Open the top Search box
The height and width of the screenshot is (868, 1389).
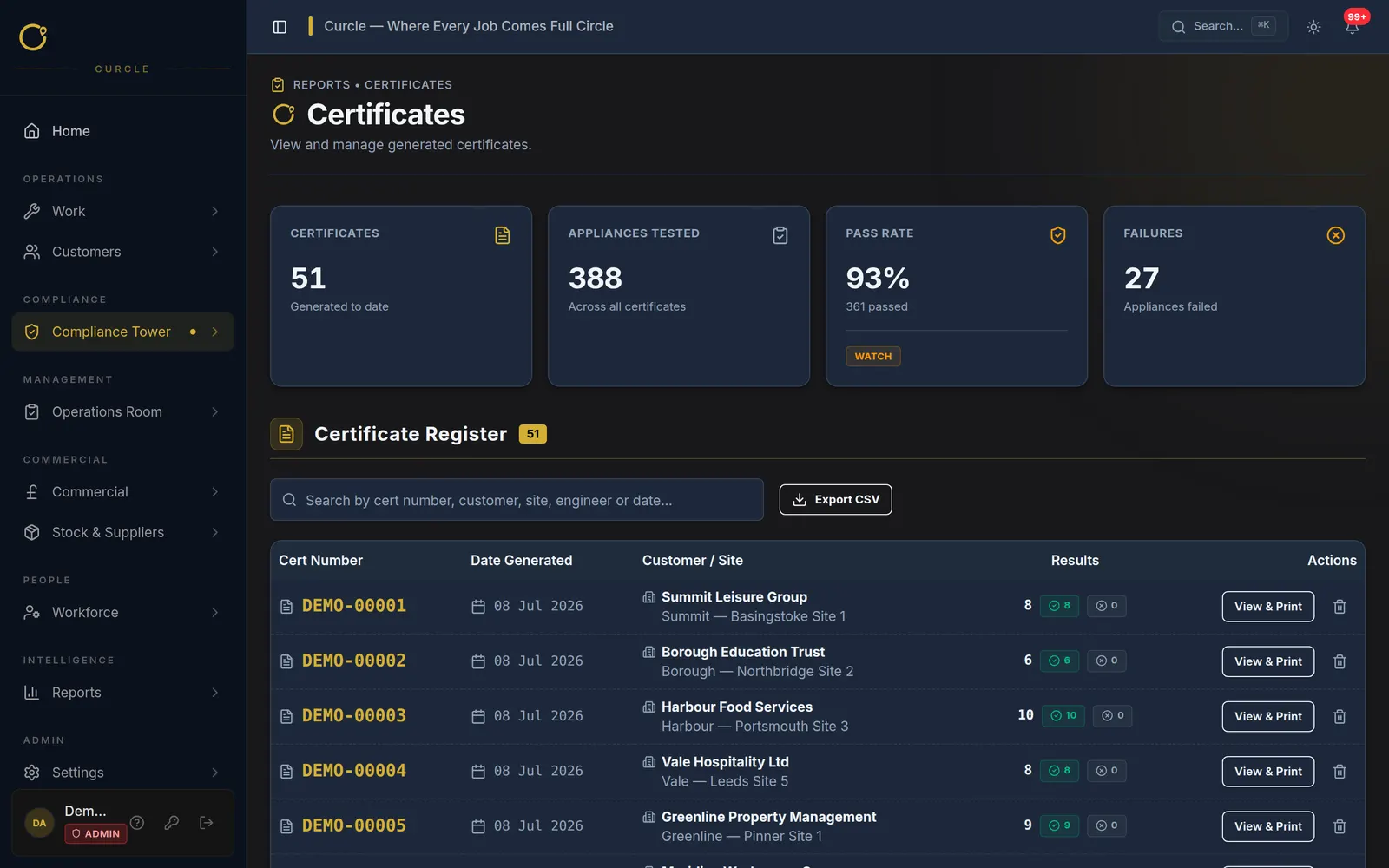coord(1222,26)
